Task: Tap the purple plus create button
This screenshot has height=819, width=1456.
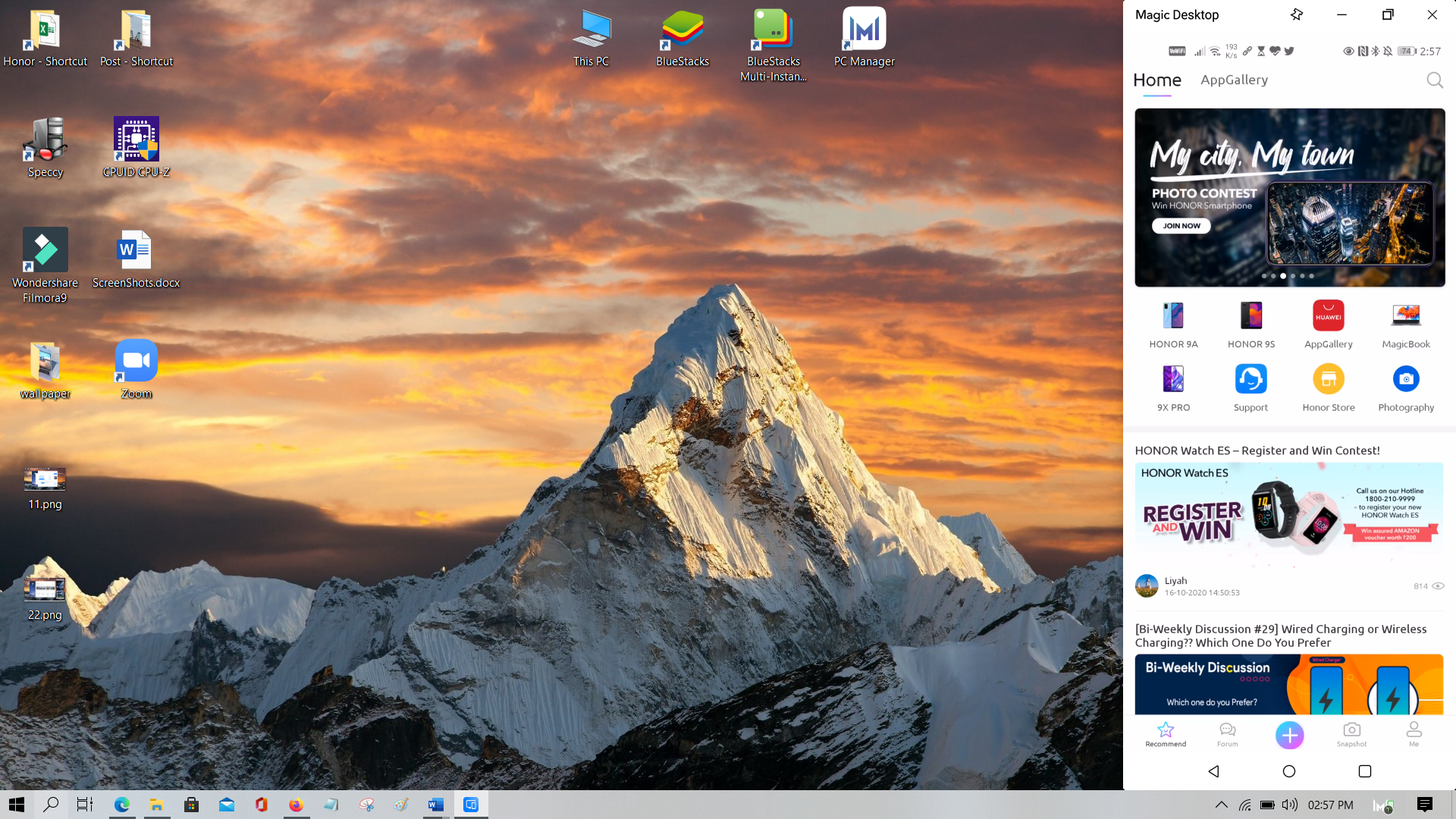Action: (1289, 735)
